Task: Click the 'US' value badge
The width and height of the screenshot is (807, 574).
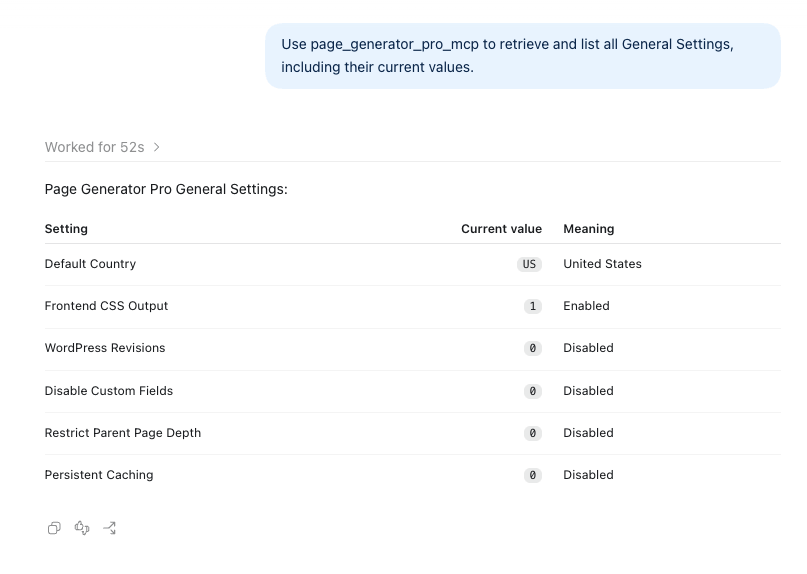Action: pos(530,265)
